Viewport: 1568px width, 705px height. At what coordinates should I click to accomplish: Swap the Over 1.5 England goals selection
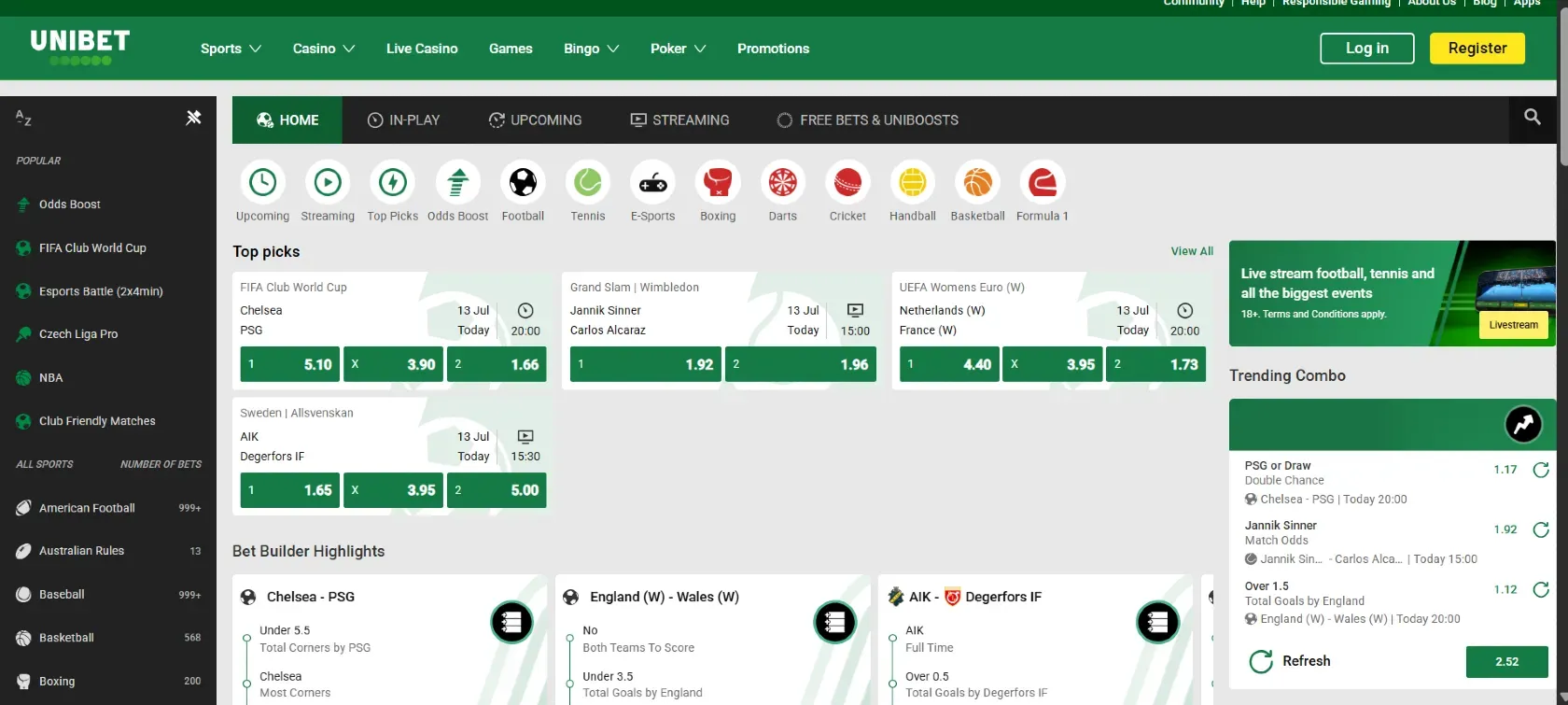pos(1541,589)
